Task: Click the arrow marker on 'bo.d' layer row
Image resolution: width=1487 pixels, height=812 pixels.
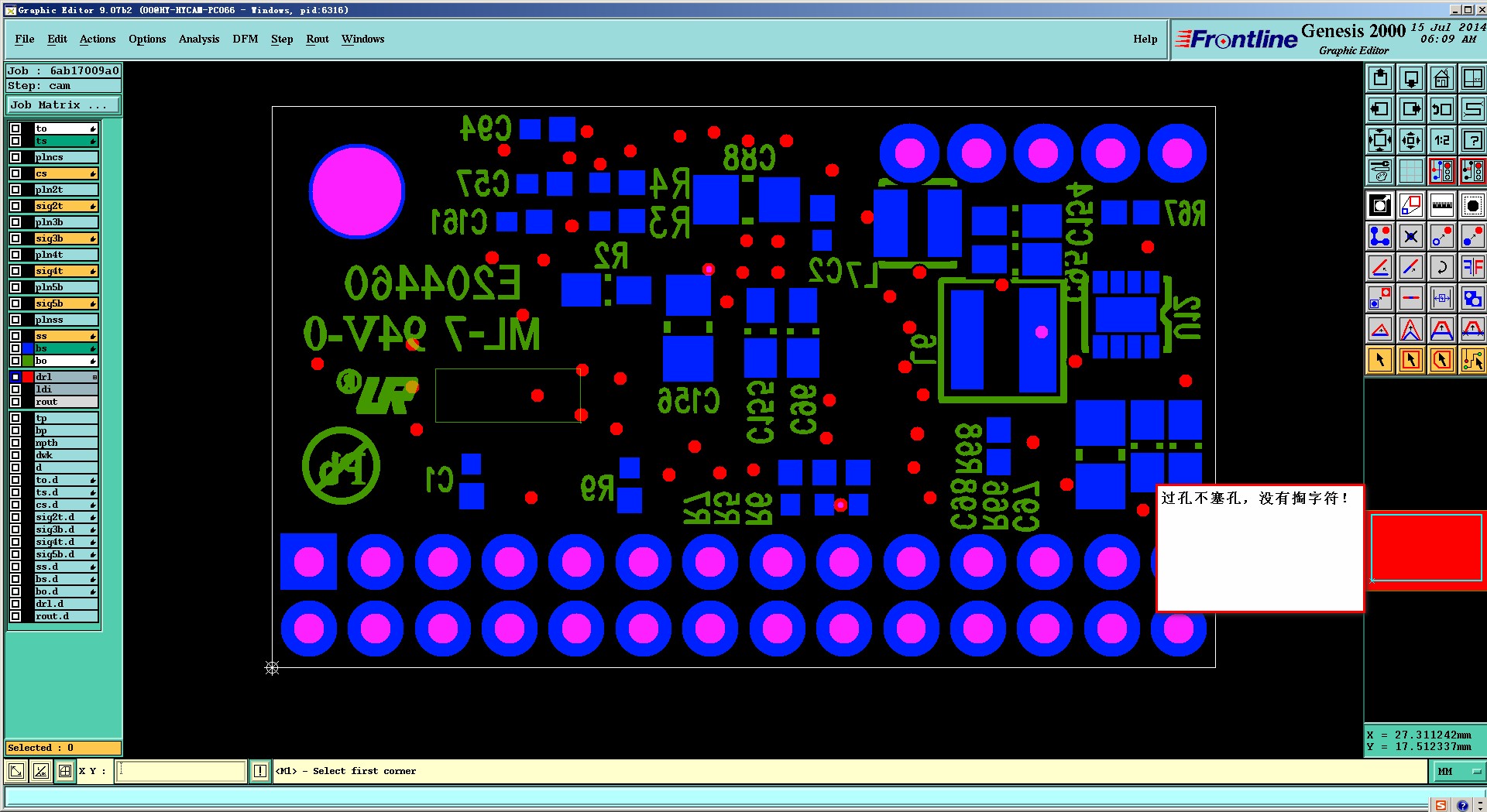Action: point(93,592)
